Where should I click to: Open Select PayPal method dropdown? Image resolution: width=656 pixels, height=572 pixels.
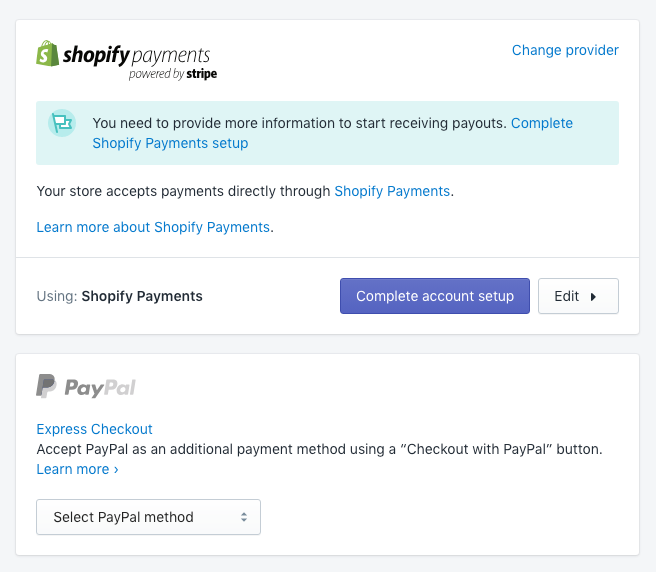(149, 517)
